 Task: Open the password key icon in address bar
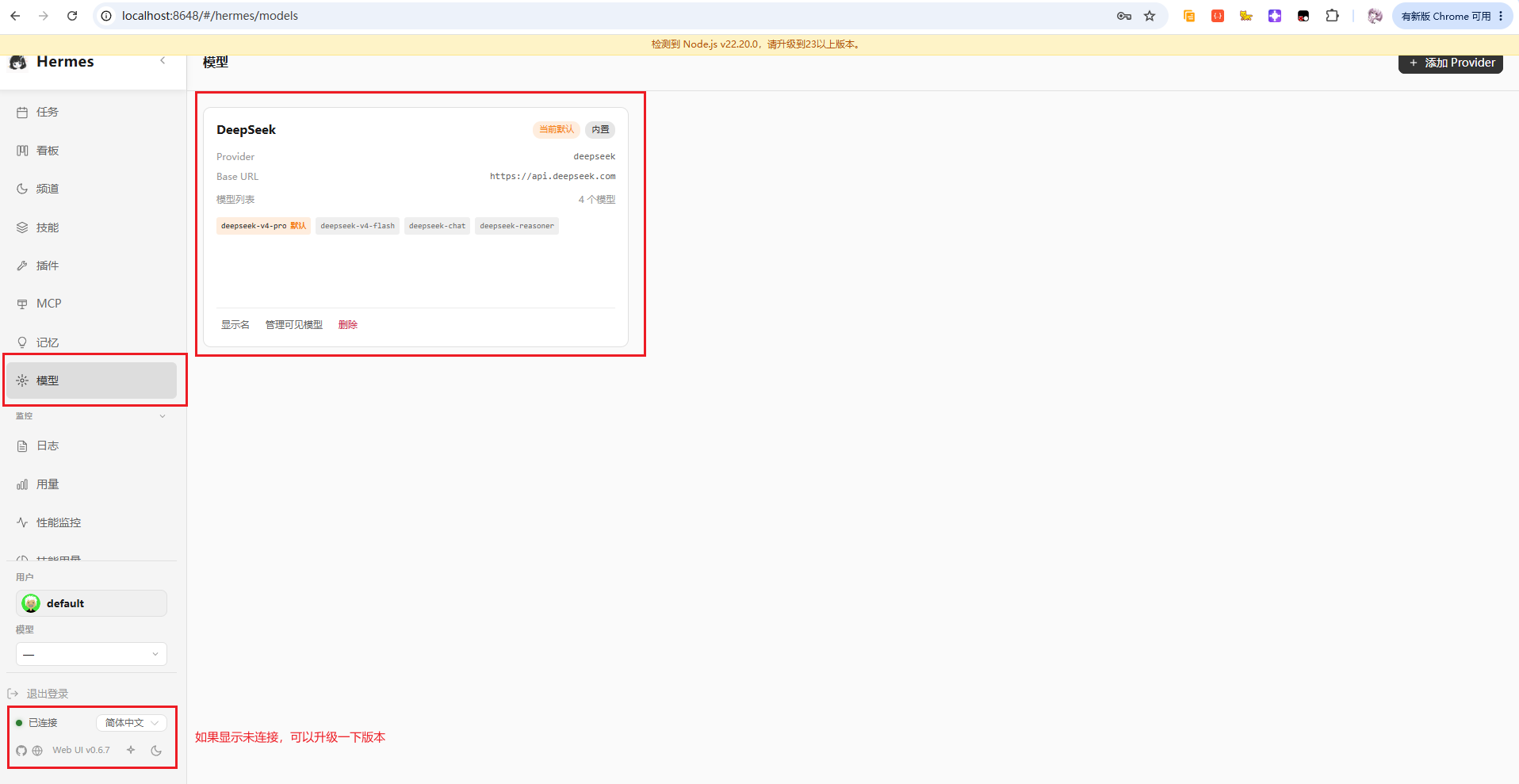(x=1124, y=16)
